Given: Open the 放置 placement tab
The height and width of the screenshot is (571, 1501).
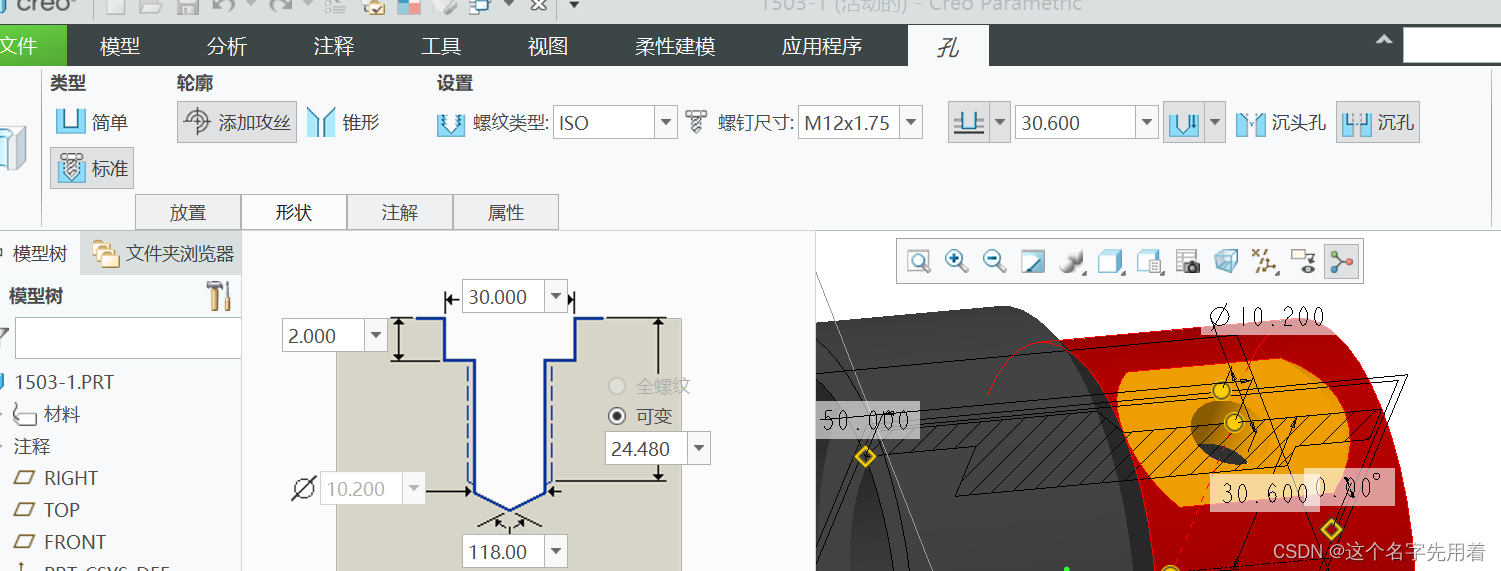Looking at the screenshot, I should tap(188, 212).
